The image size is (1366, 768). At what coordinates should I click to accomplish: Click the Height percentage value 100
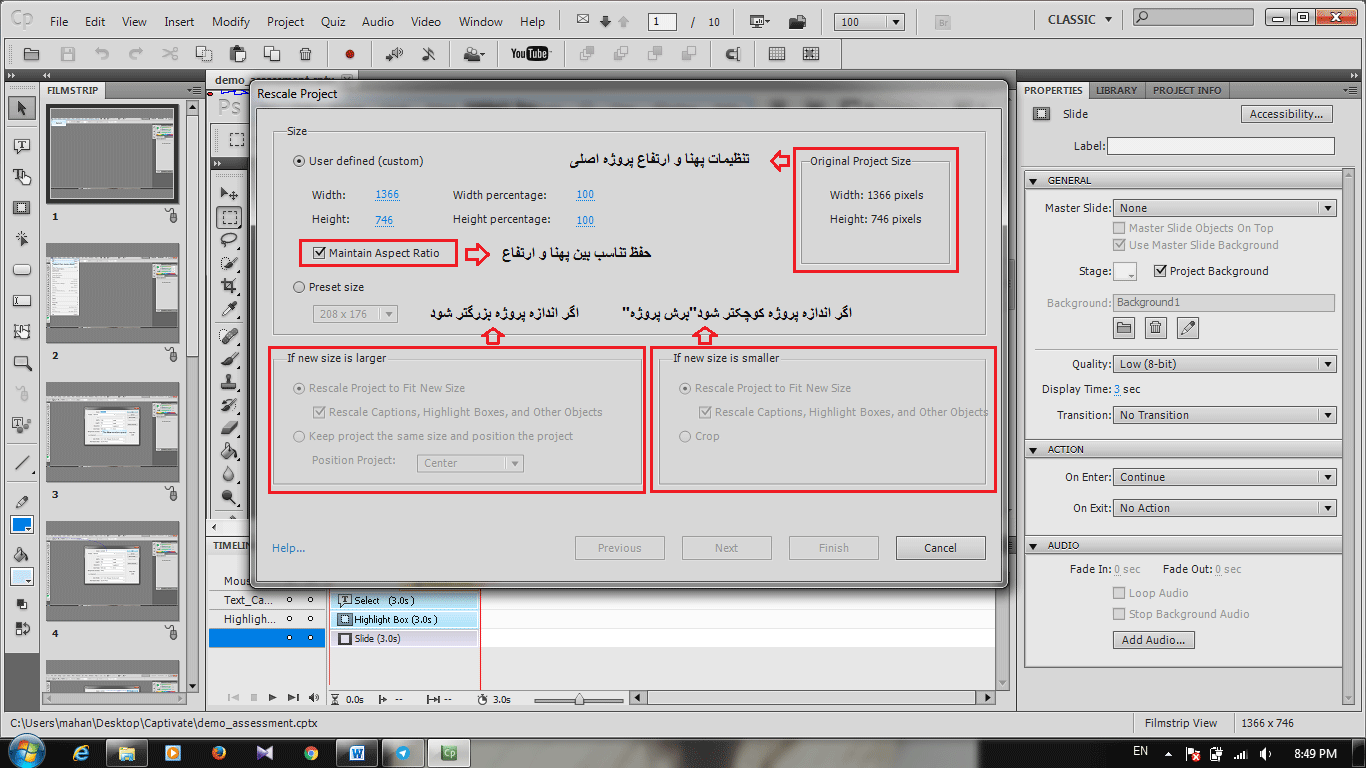(585, 220)
